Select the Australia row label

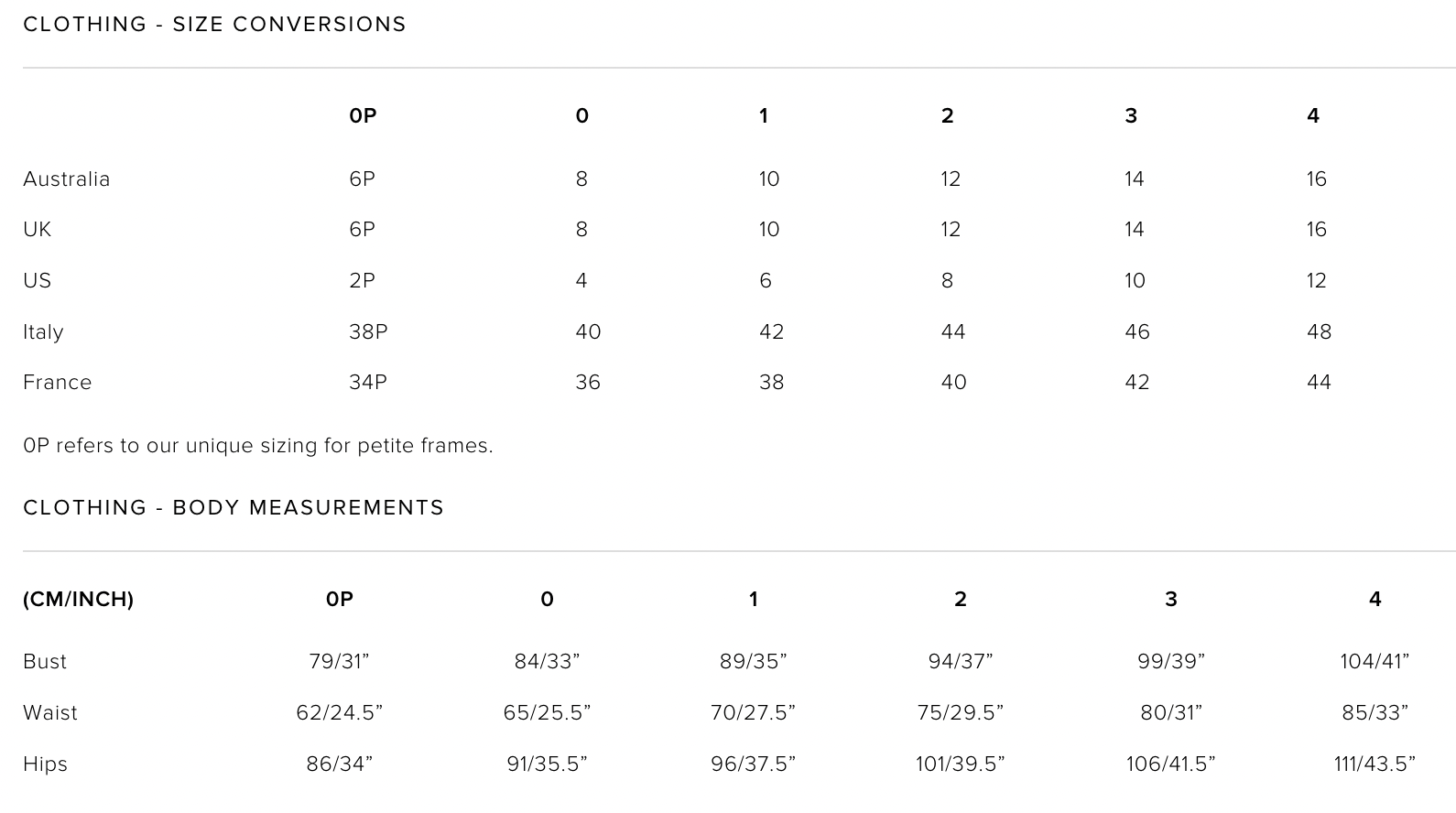click(x=67, y=179)
